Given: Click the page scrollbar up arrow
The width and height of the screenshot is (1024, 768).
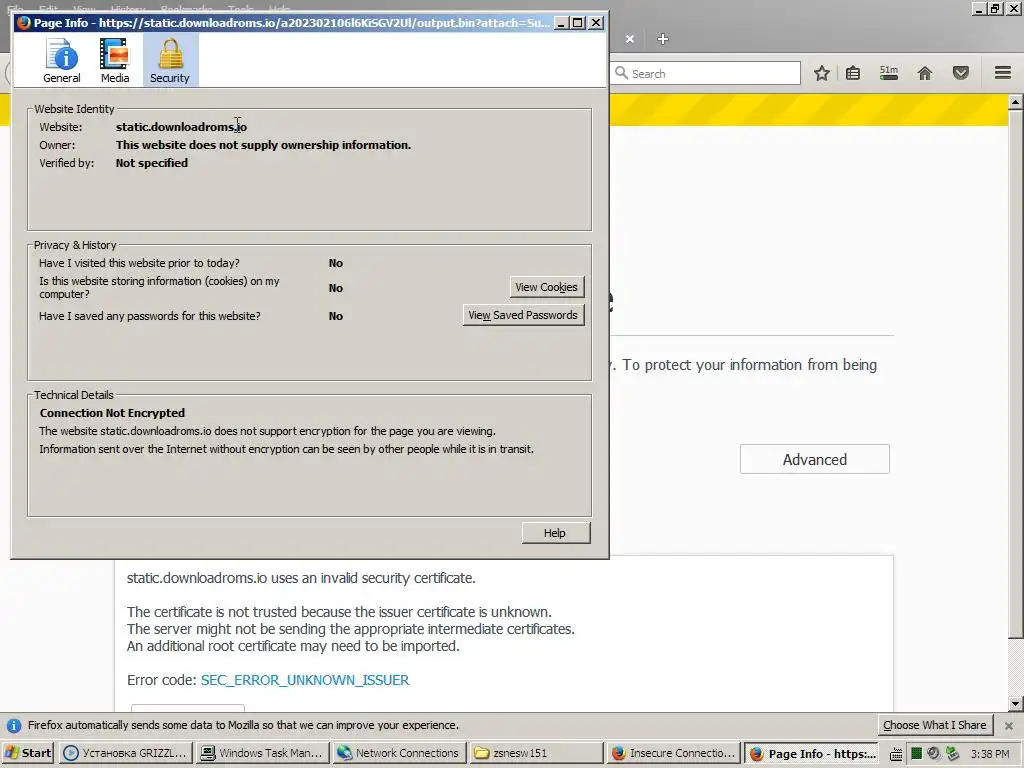Looking at the screenshot, I should [x=1015, y=102].
